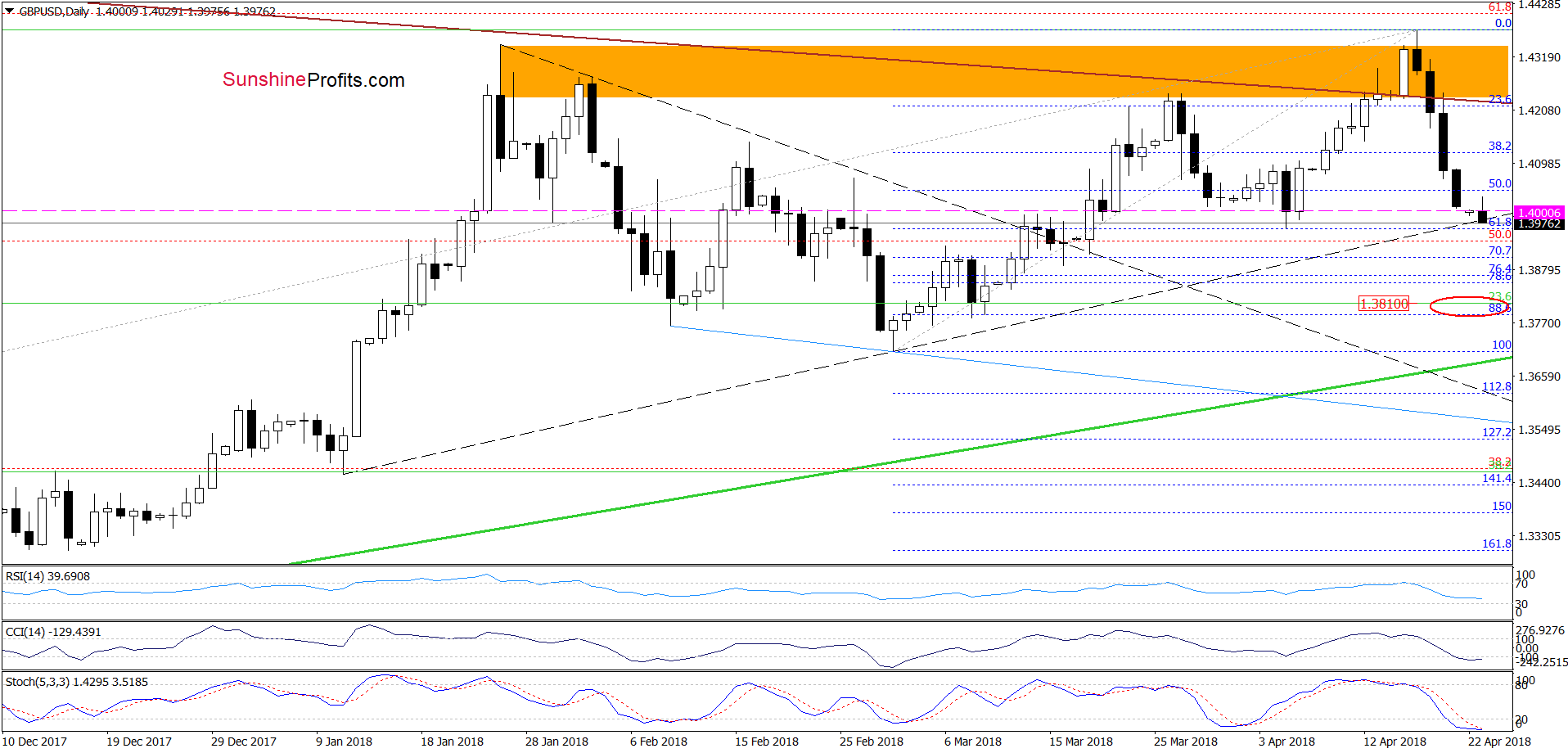Click the 25 Feb 2018 date label

[872, 742]
